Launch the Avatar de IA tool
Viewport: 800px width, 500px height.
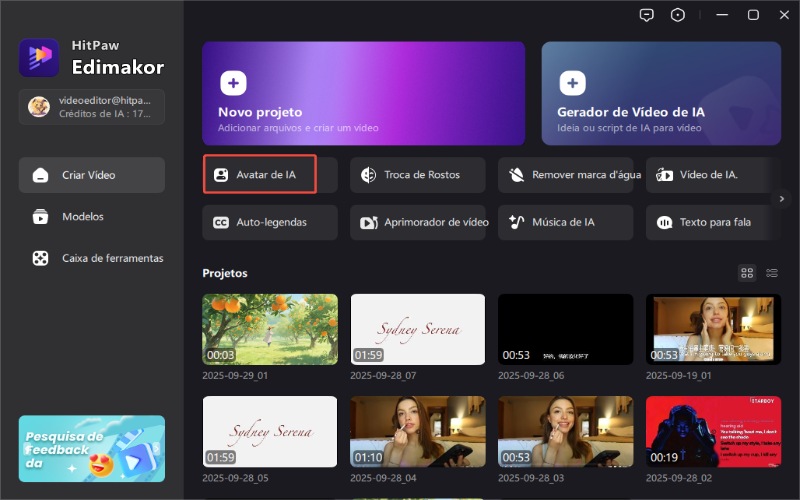260,174
